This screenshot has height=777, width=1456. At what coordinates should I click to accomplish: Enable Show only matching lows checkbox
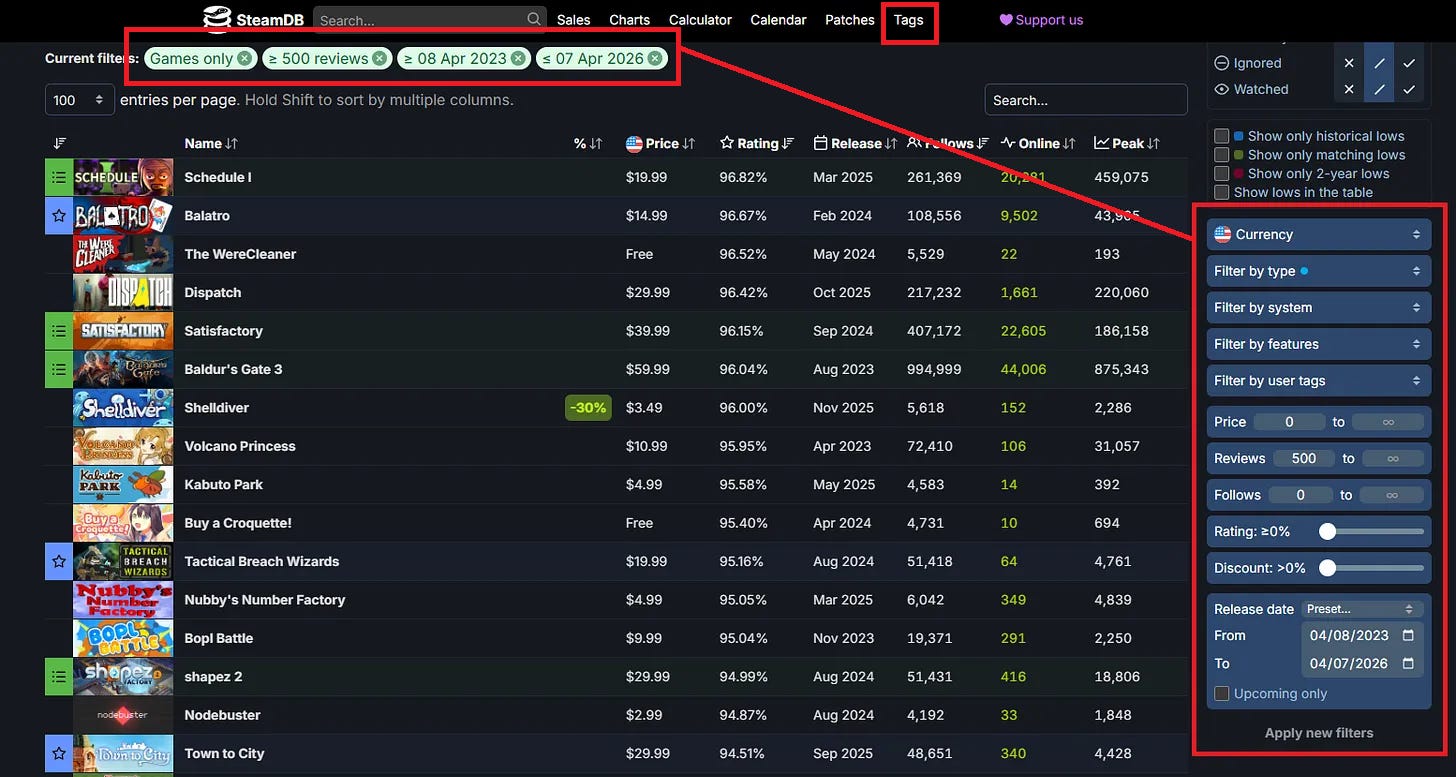1221,155
